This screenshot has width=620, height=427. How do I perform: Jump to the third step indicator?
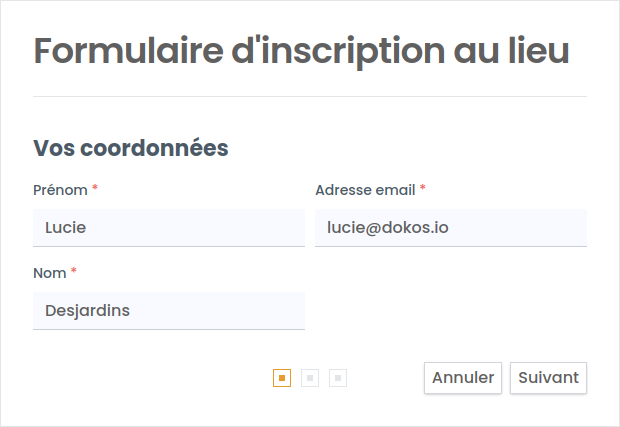pyautogui.click(x=338, y=378)
